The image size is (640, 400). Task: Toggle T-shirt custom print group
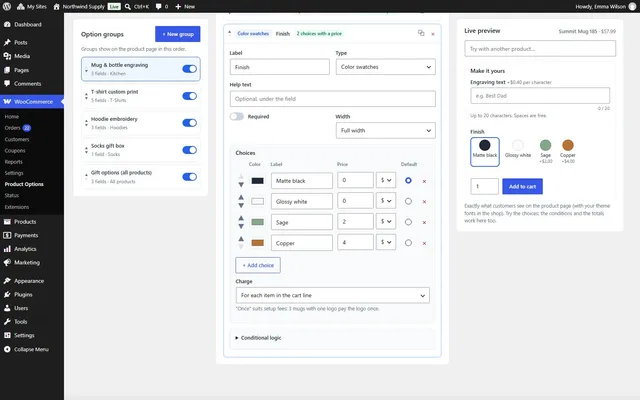189,96
